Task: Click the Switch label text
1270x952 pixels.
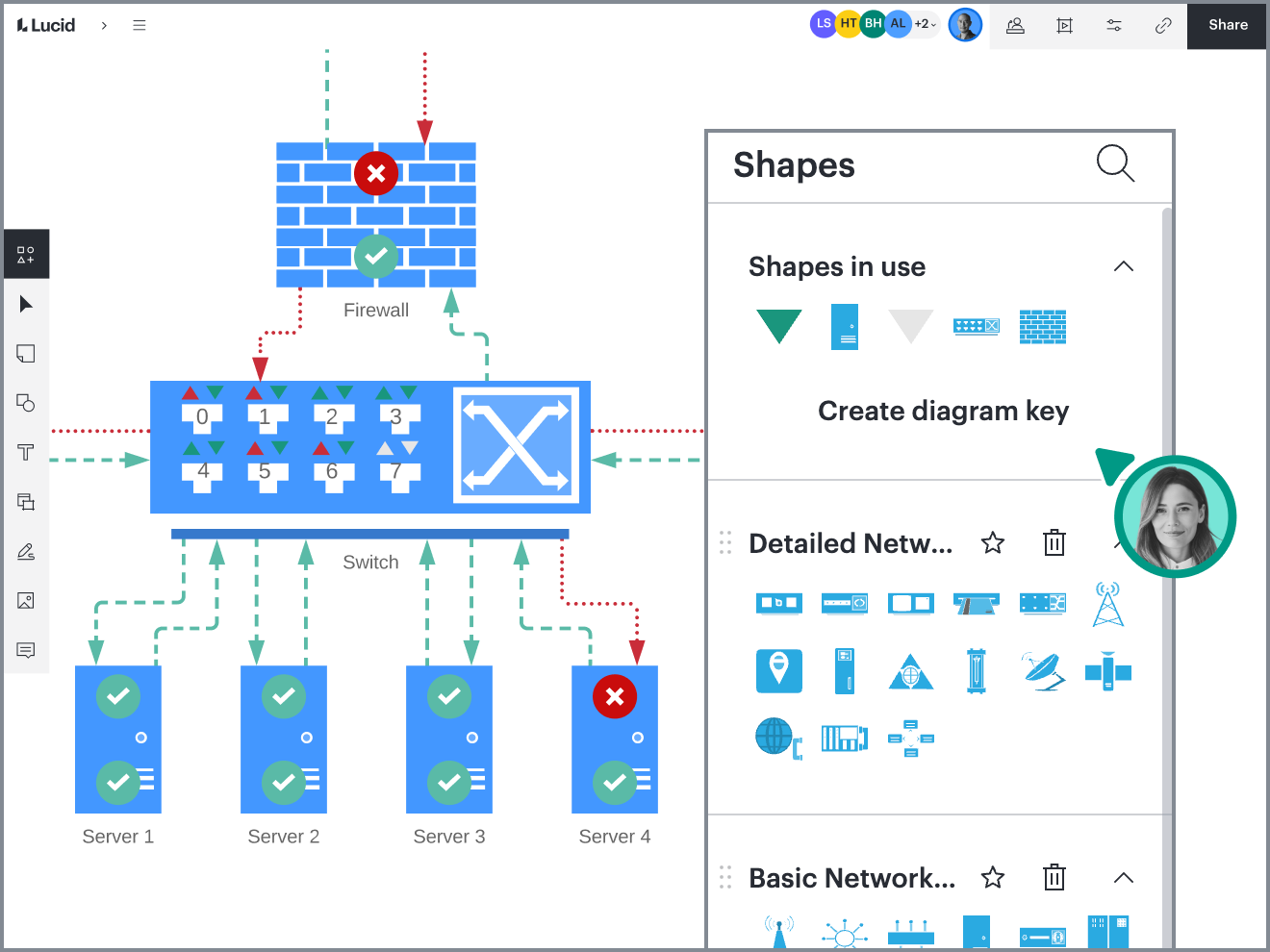Action: 370,563
